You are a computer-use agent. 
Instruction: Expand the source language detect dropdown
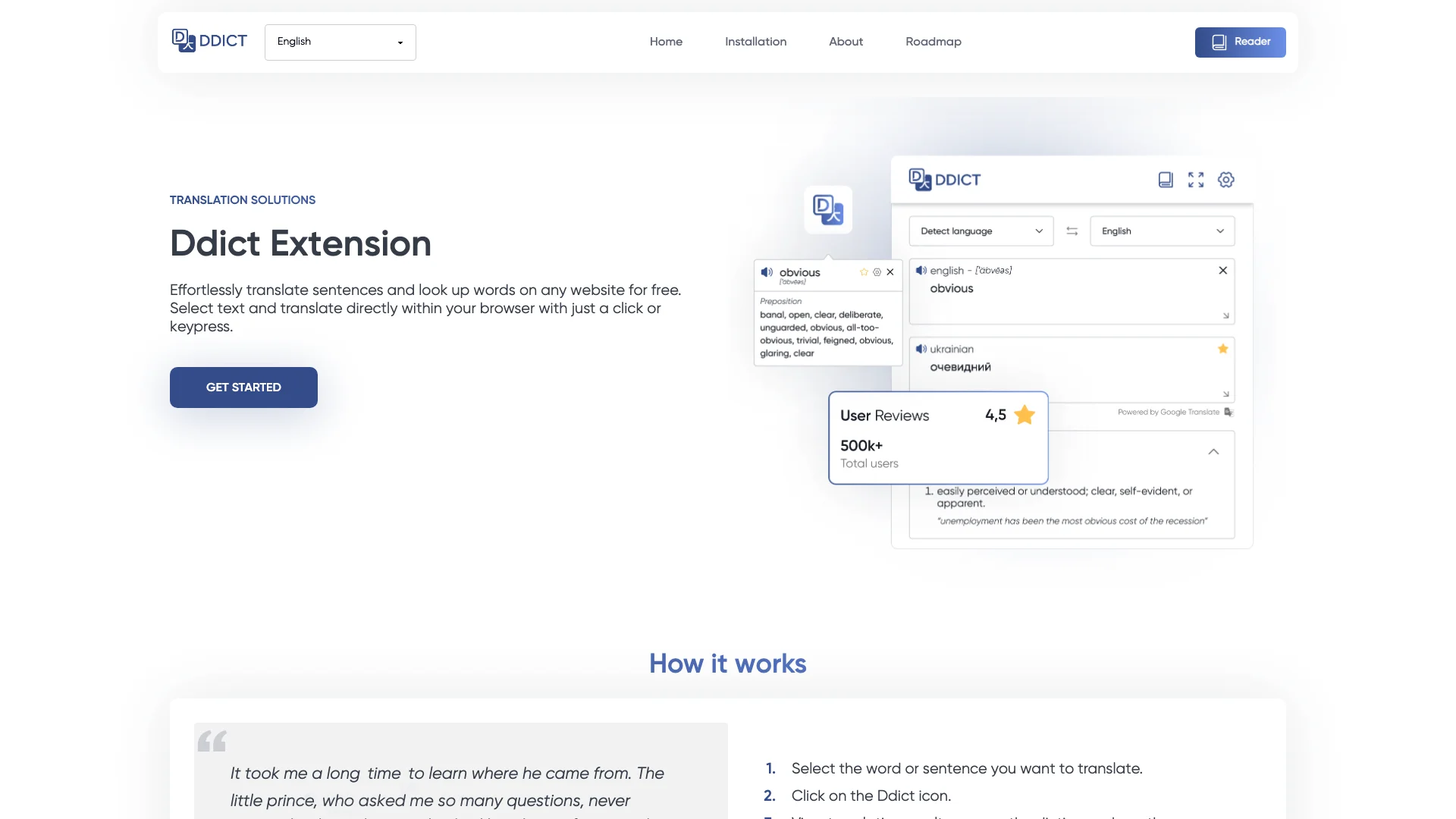click(980, 231)
